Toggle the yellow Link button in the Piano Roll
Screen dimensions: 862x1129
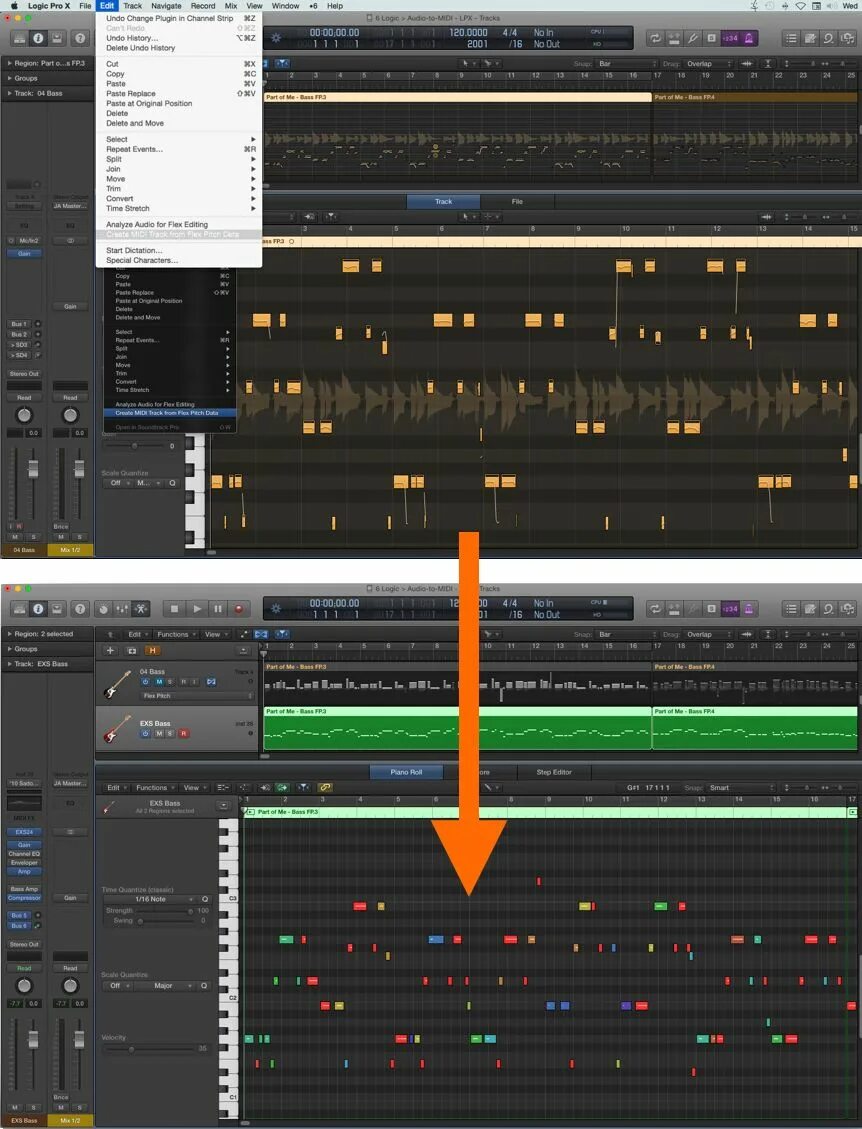tap(325, 788)
